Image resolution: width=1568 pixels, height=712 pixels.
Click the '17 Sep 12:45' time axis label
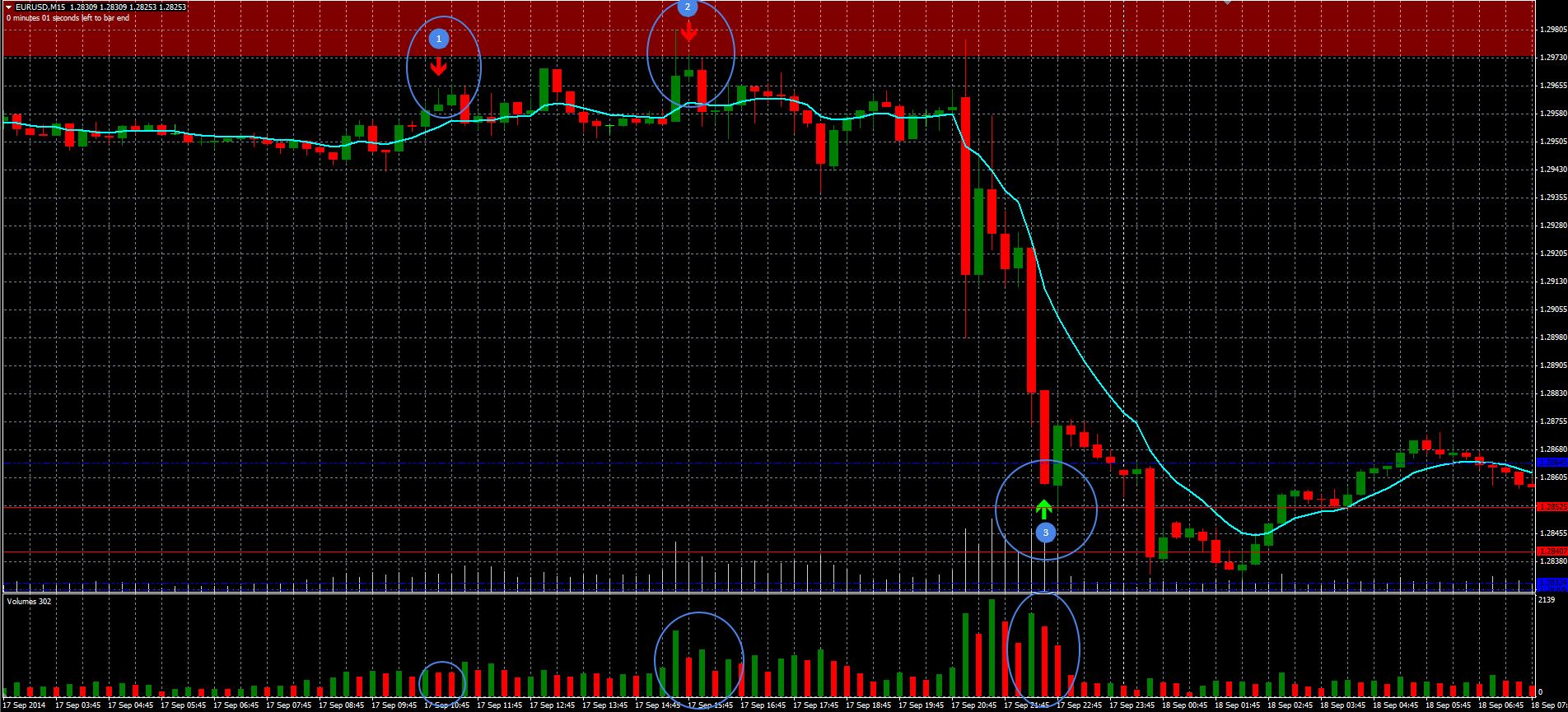[x=553, y=705]
